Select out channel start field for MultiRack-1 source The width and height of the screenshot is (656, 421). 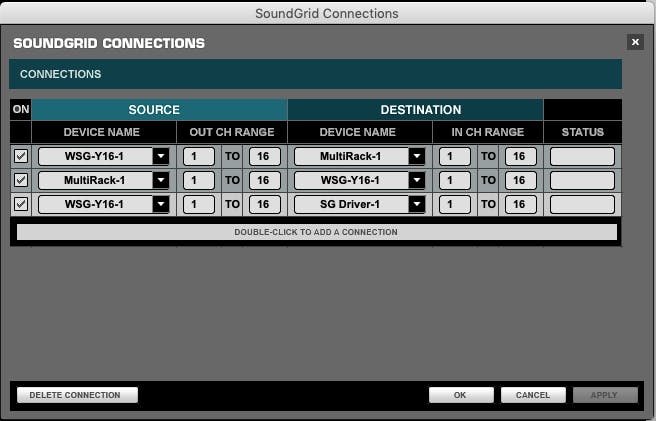tap(199, 180)
